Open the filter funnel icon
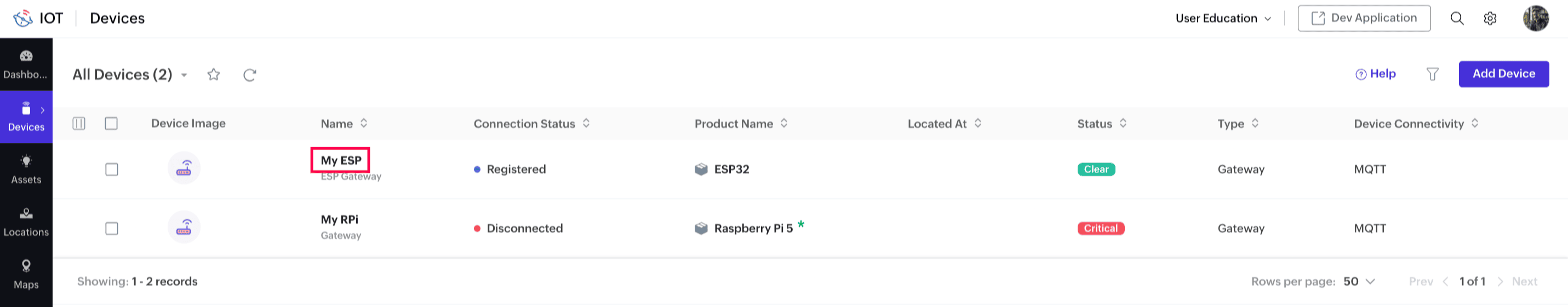 point(1432,74)
